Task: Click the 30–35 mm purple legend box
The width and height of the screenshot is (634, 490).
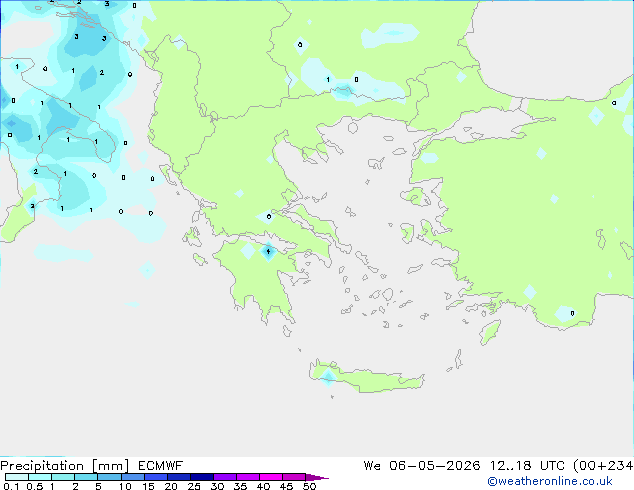Action: click(x=225, y=477)
